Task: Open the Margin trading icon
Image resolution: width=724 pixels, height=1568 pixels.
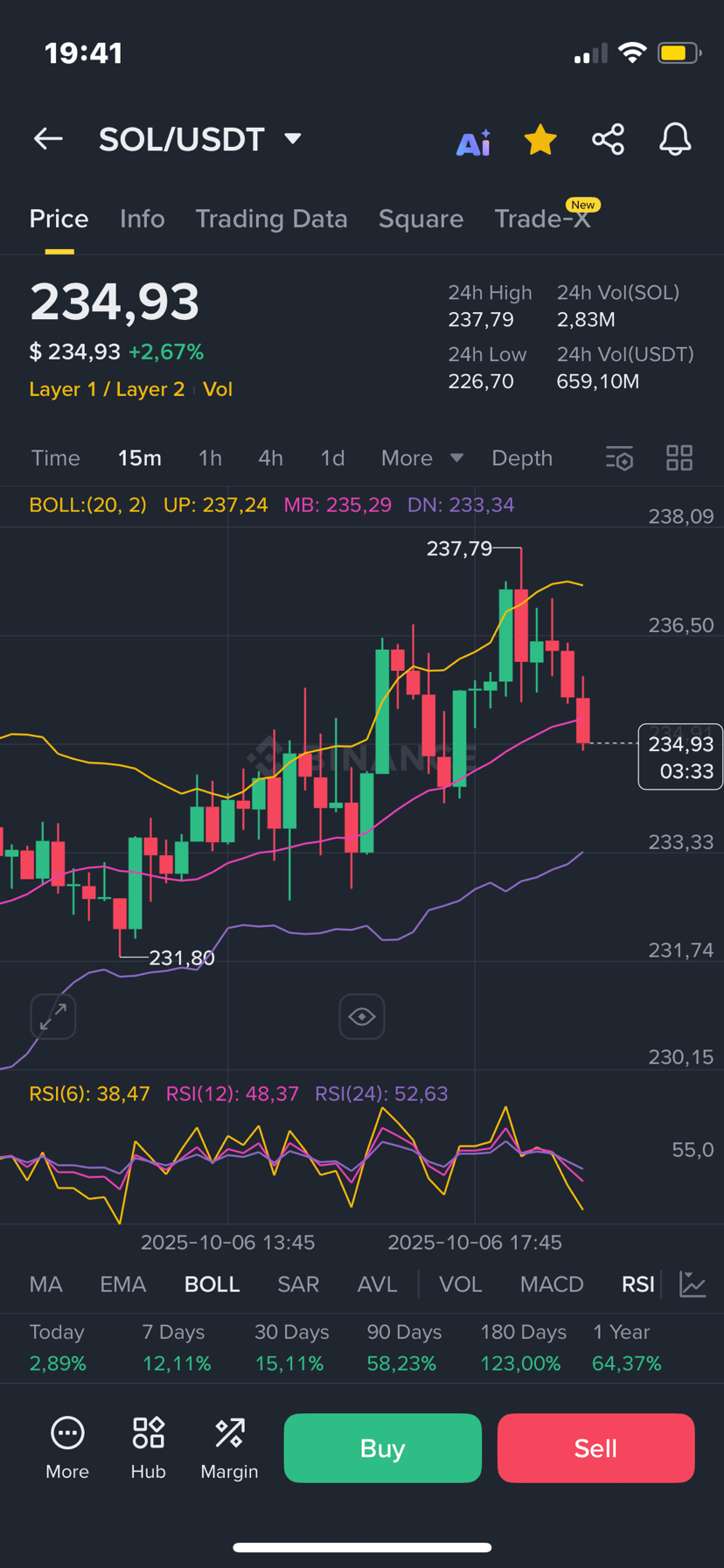Action: coord(229,1448)
